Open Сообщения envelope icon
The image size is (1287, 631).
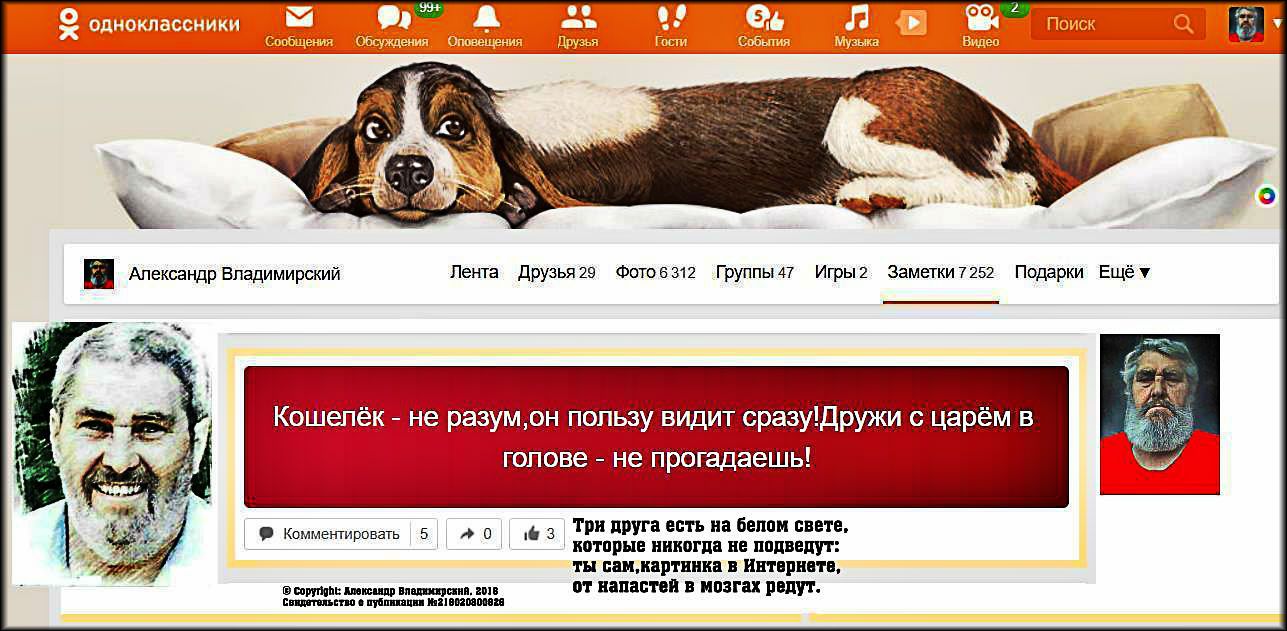pyautogui.click(x=299, y=18)
